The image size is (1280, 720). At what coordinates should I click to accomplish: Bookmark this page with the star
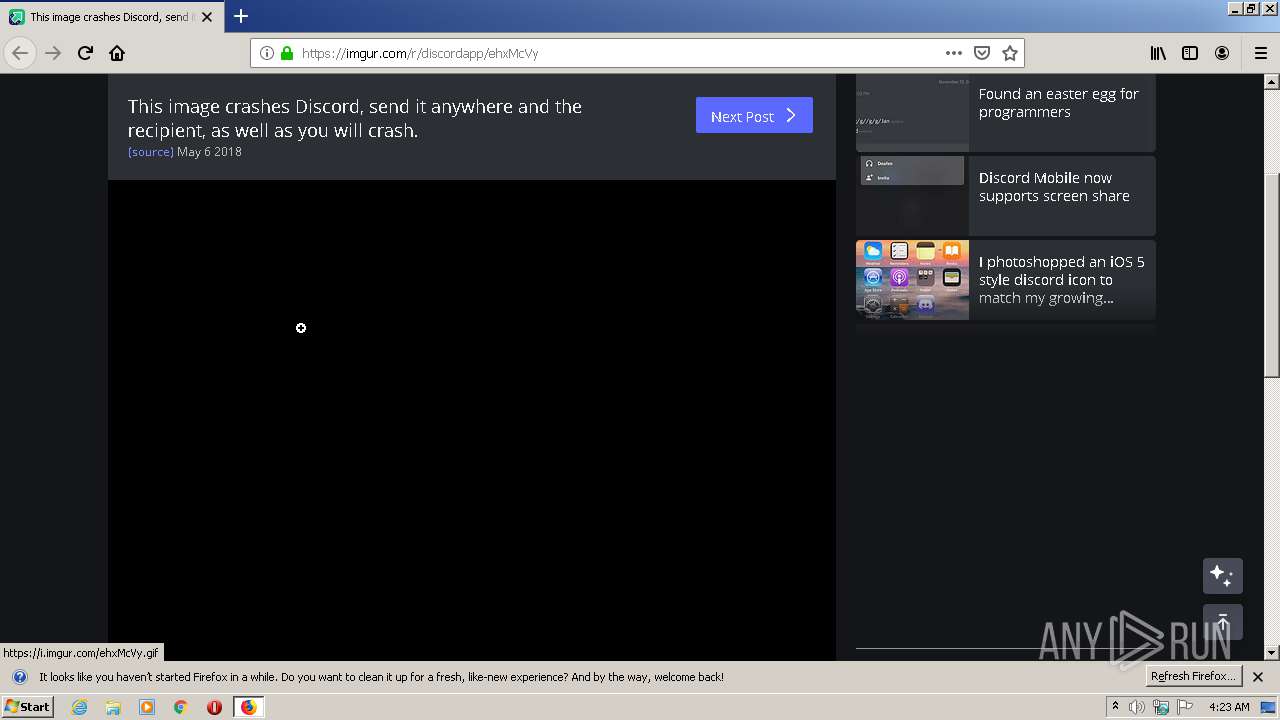[1010, 53]
